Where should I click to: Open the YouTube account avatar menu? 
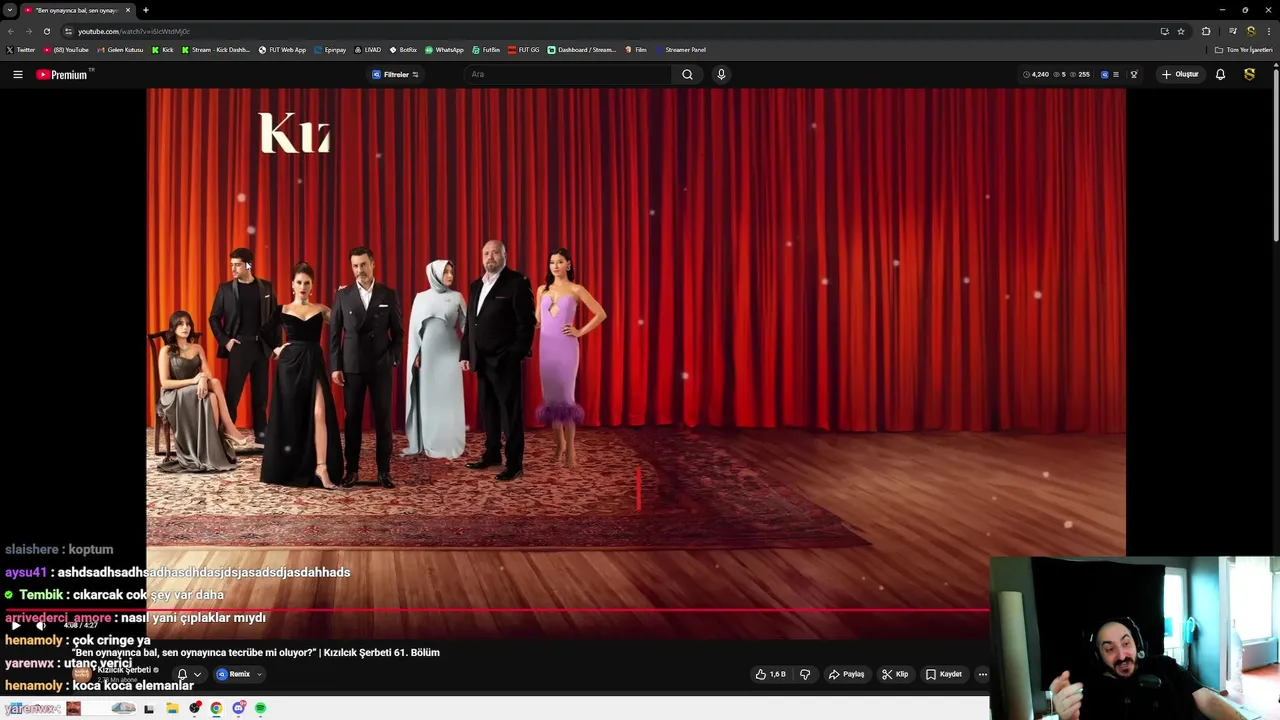[x=1249, y=74]
